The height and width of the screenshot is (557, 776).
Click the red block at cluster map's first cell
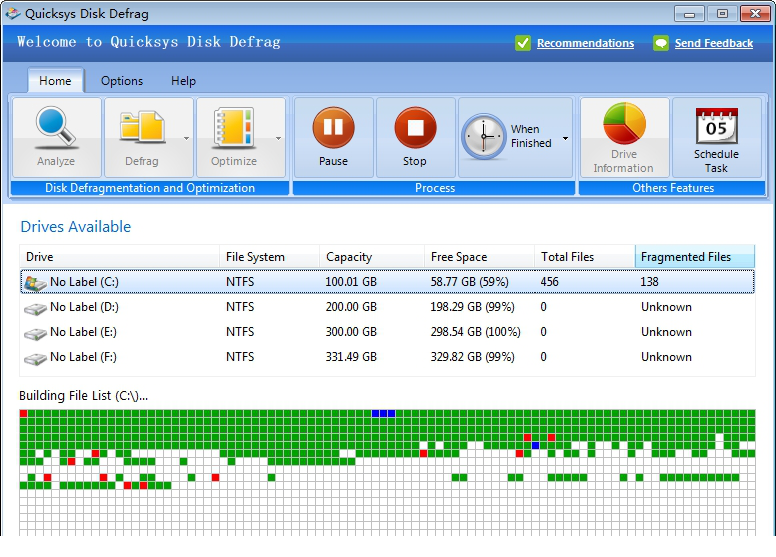(x=23, y=413)
